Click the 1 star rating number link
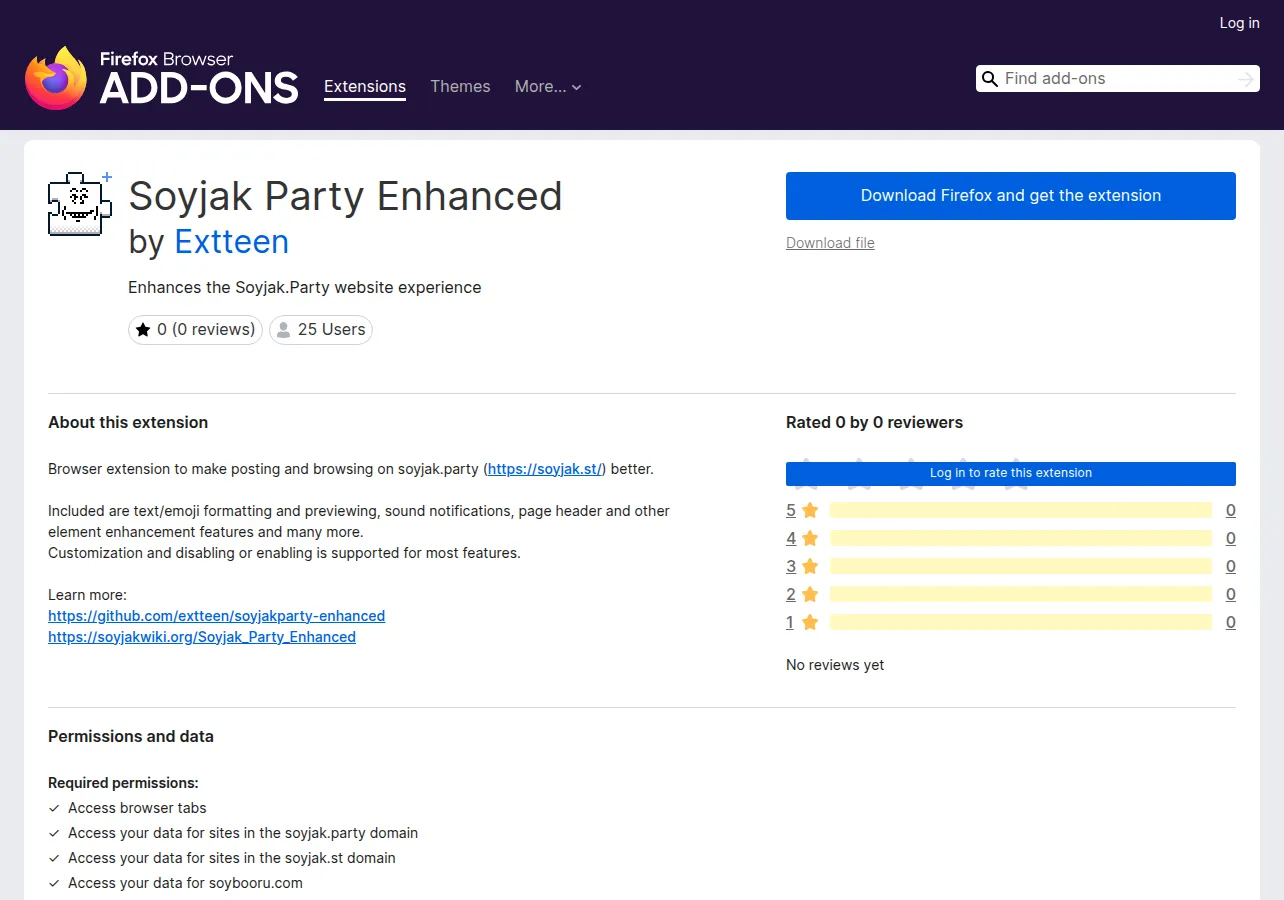This screenshot has width=1284, height=900. [790, 622]
